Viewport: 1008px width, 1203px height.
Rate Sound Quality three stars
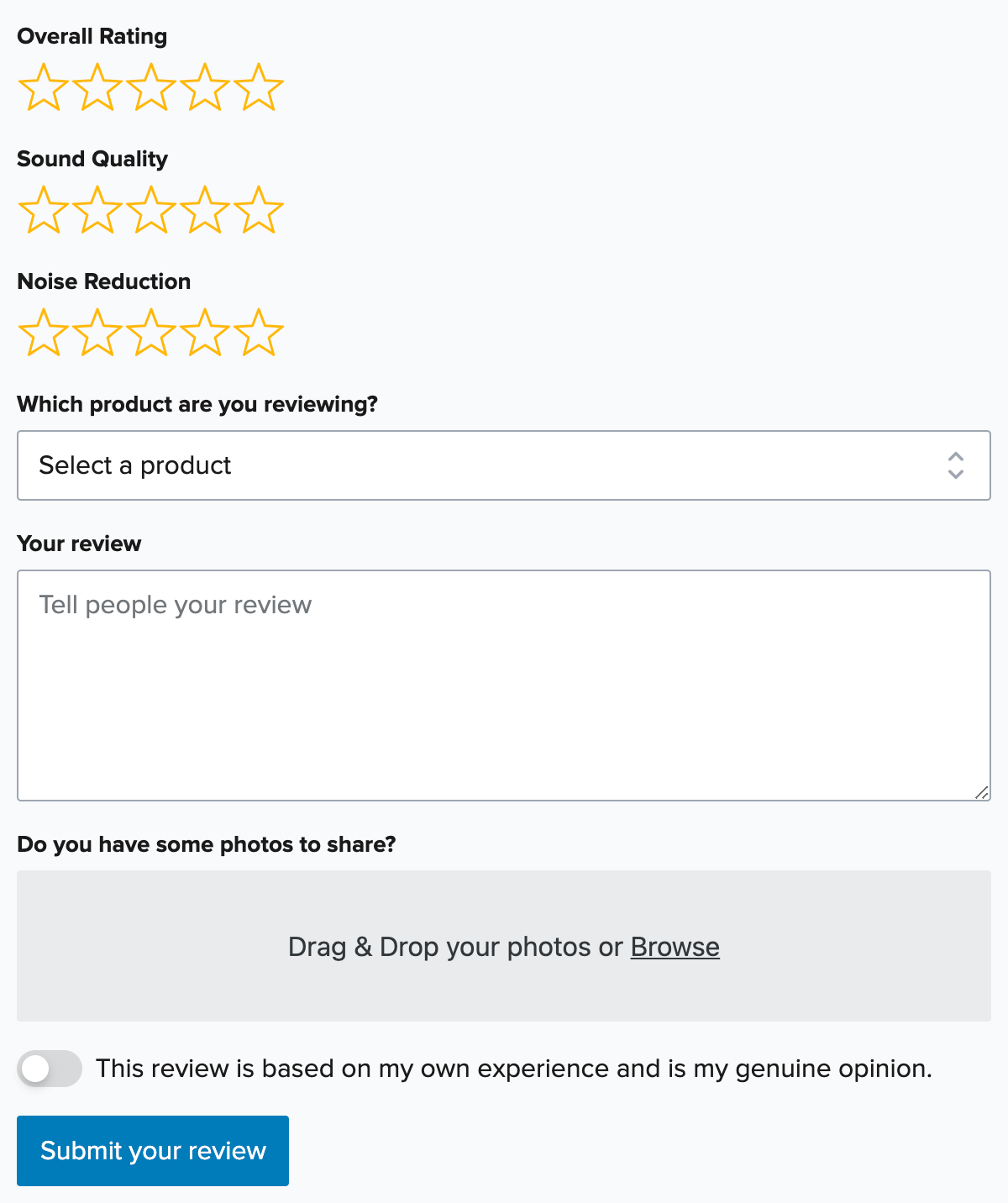(150, 210)
